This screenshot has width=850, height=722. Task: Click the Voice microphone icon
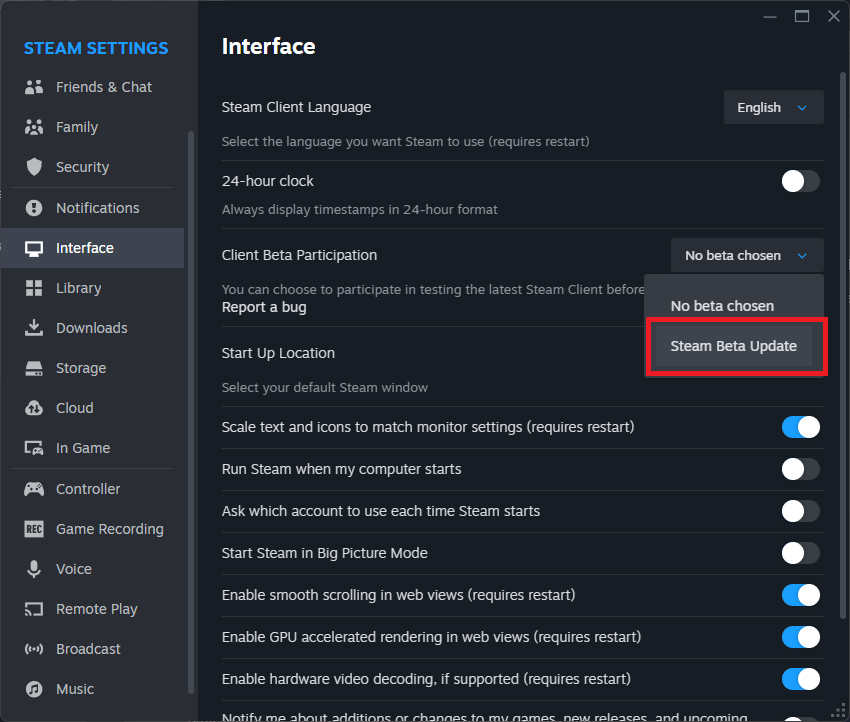click(34, 569)
